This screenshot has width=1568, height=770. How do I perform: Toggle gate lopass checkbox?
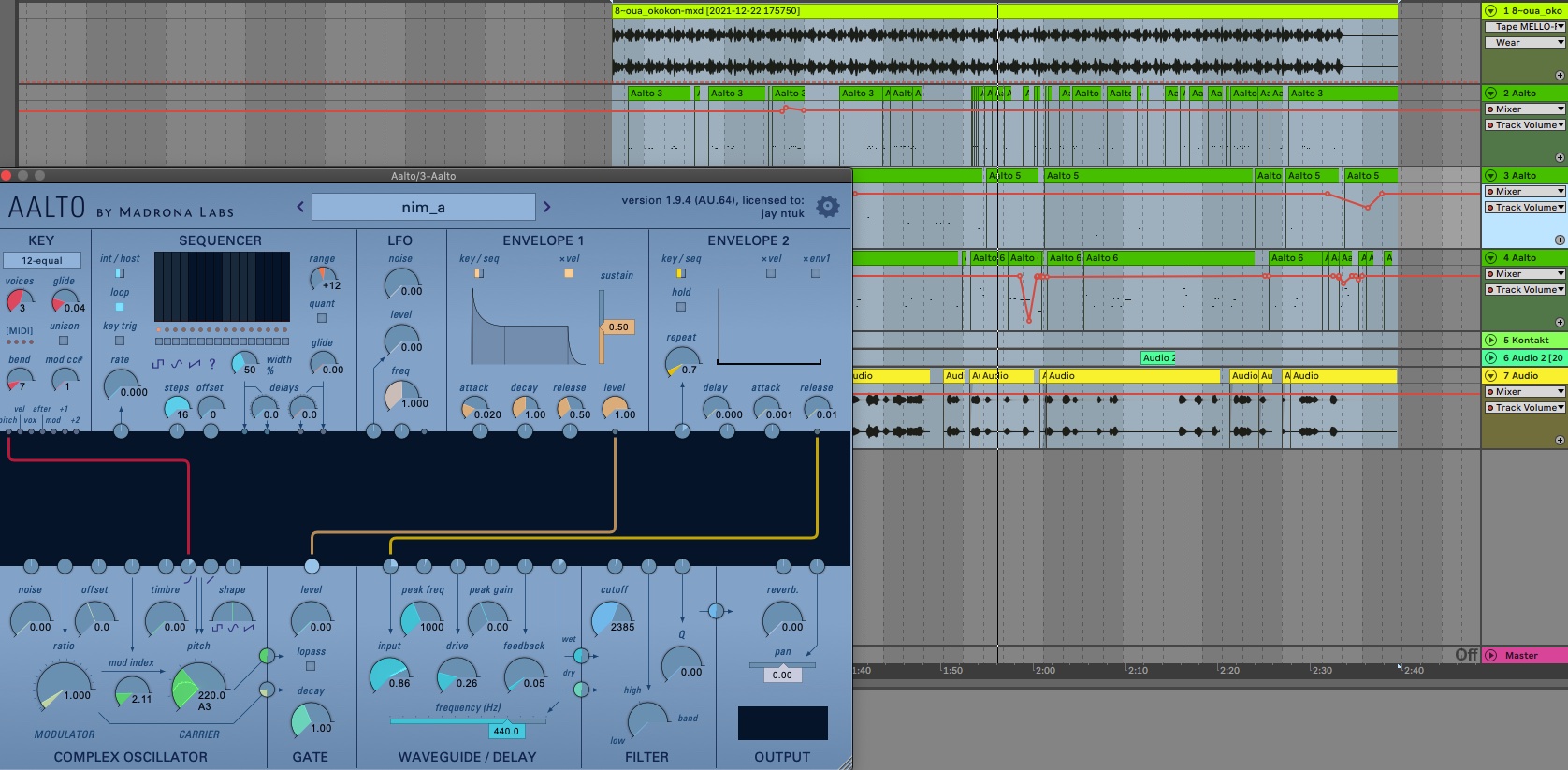311,666
